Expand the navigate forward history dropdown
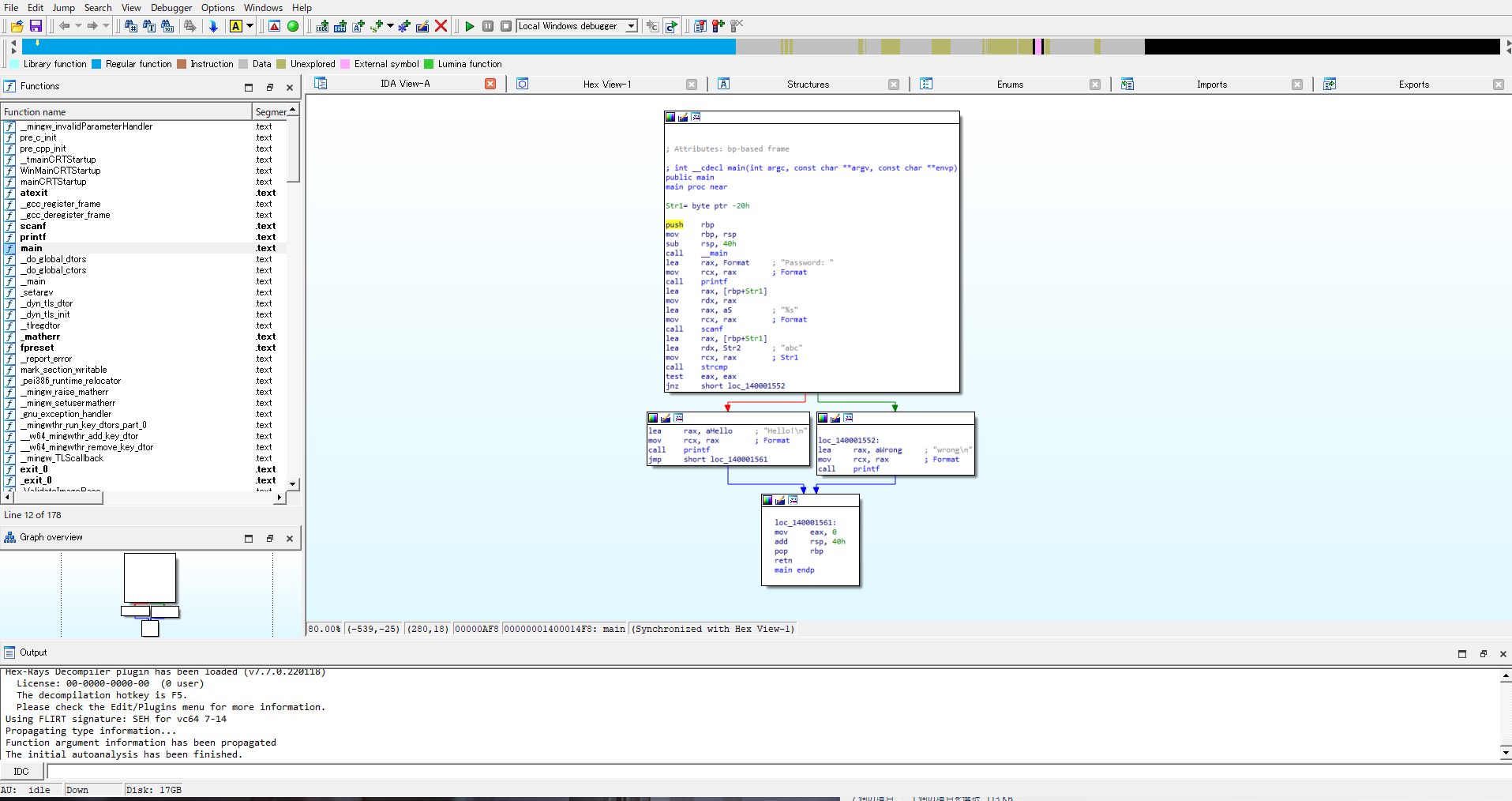 pyautogui.click(x=105, y=25)
